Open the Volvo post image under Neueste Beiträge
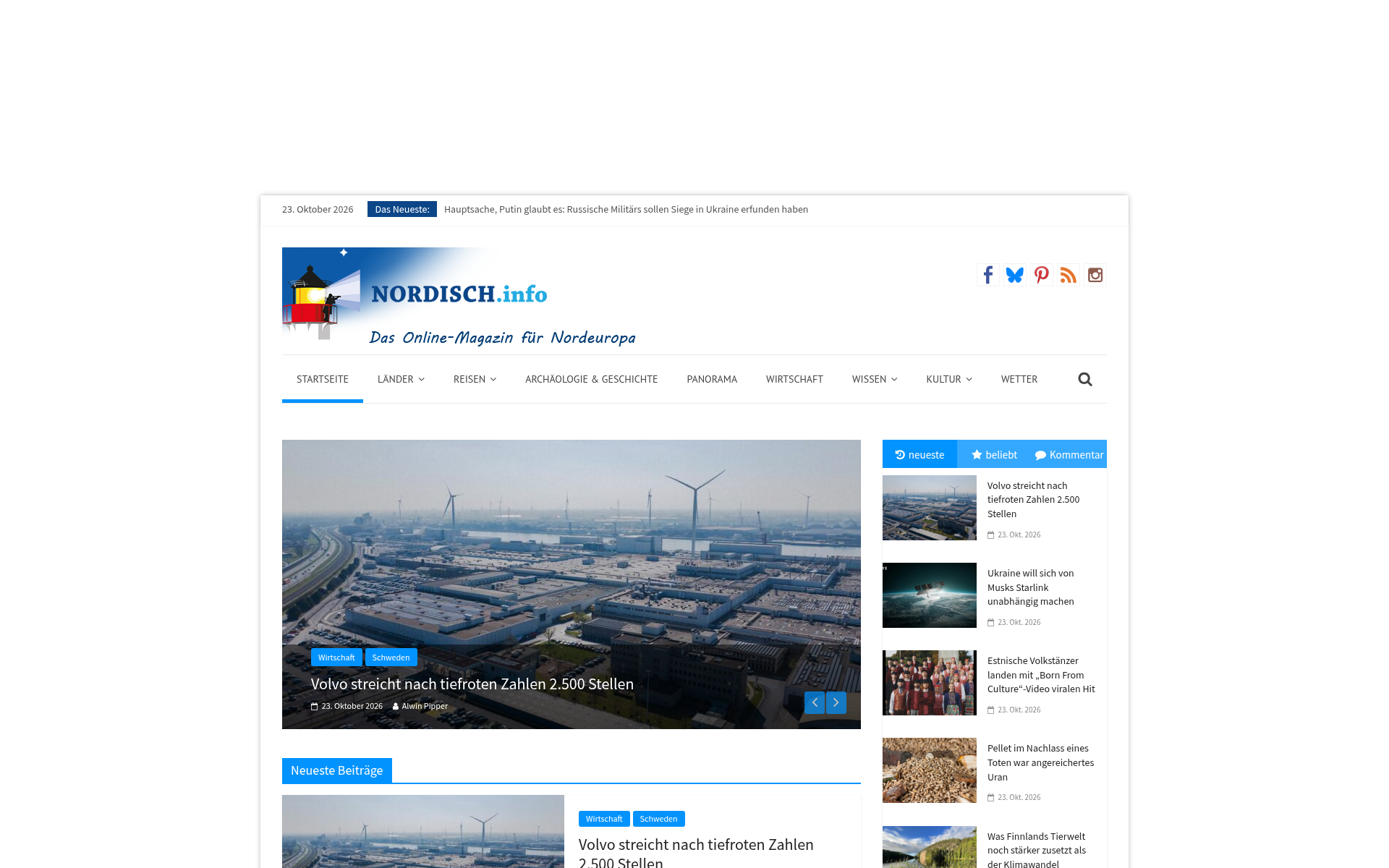 tap(423, 831)
